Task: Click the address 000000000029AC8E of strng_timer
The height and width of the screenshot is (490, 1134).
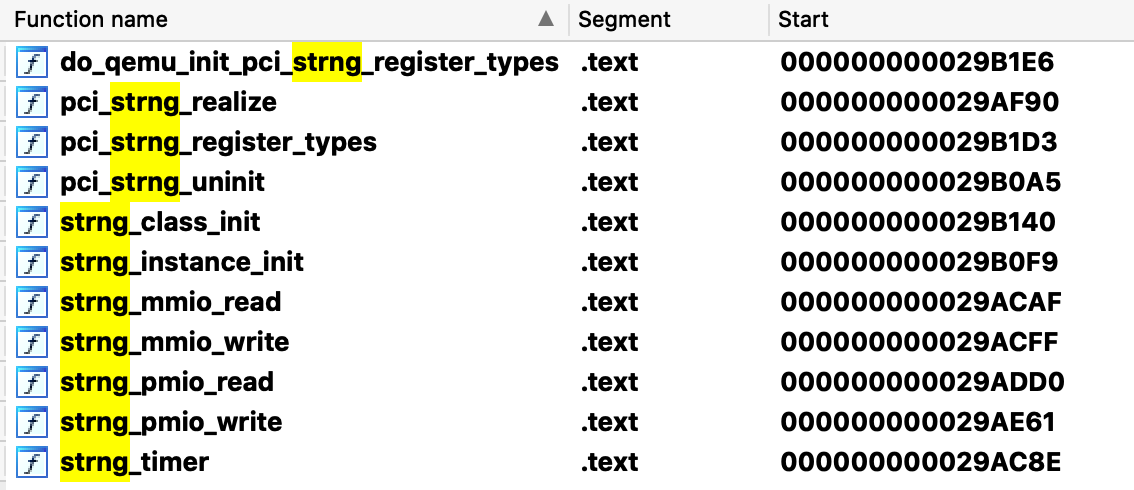Action: (x=918, y=463)
